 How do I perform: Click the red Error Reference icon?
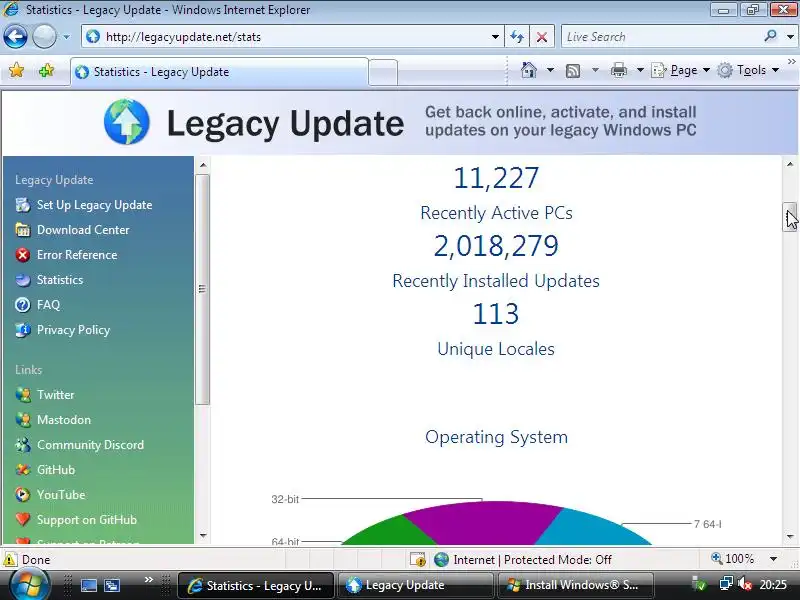pyautogui.click(x=23, y=255)
